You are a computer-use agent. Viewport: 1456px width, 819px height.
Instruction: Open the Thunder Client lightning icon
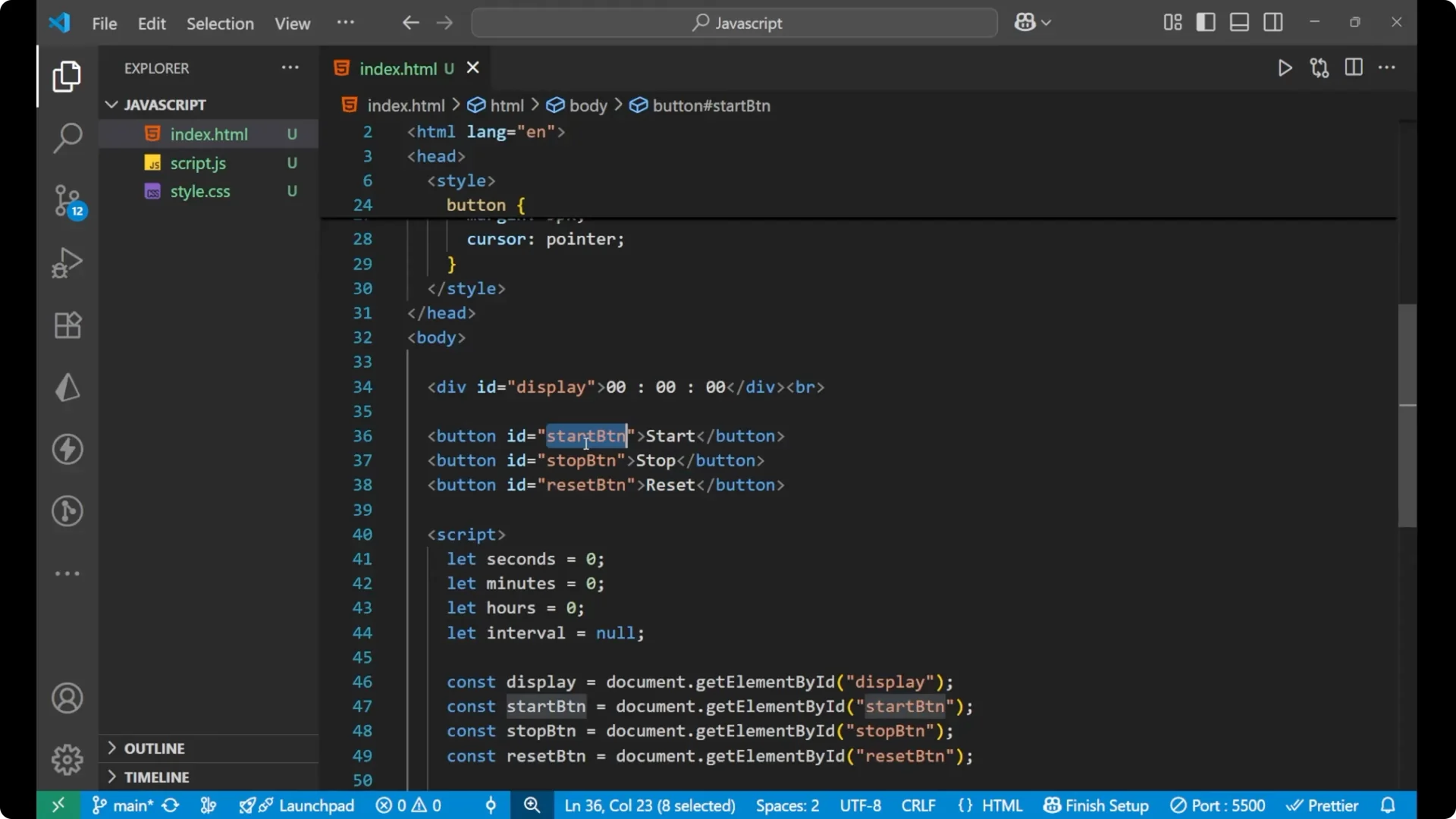tap(67, 449)
